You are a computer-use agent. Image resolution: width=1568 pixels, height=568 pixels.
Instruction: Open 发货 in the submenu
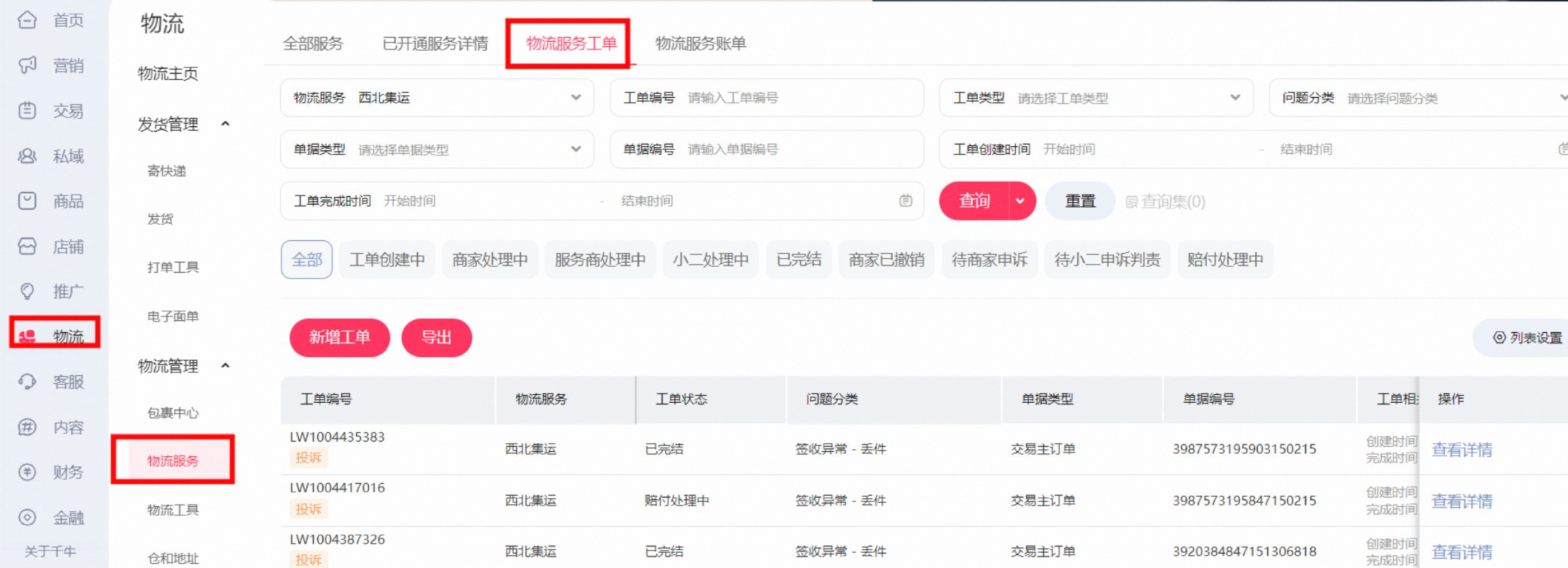[x=160, y=219]
